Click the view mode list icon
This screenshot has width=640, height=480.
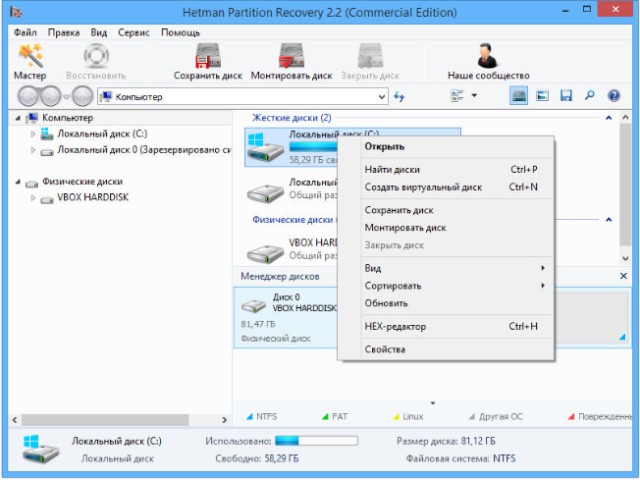tap(457, 96)
